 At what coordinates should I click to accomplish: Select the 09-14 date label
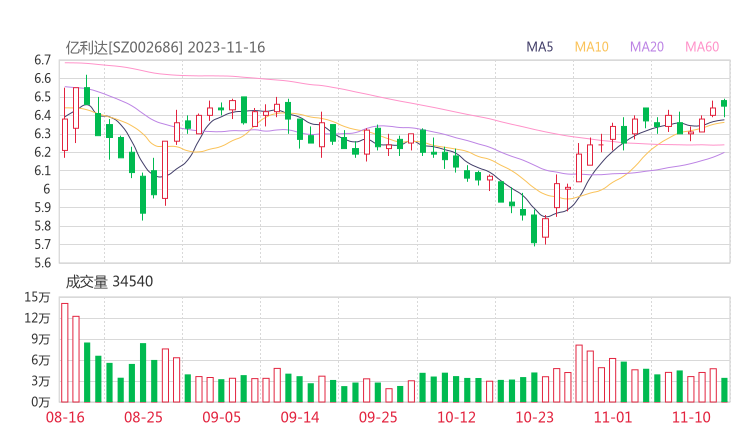coord(299,417)
